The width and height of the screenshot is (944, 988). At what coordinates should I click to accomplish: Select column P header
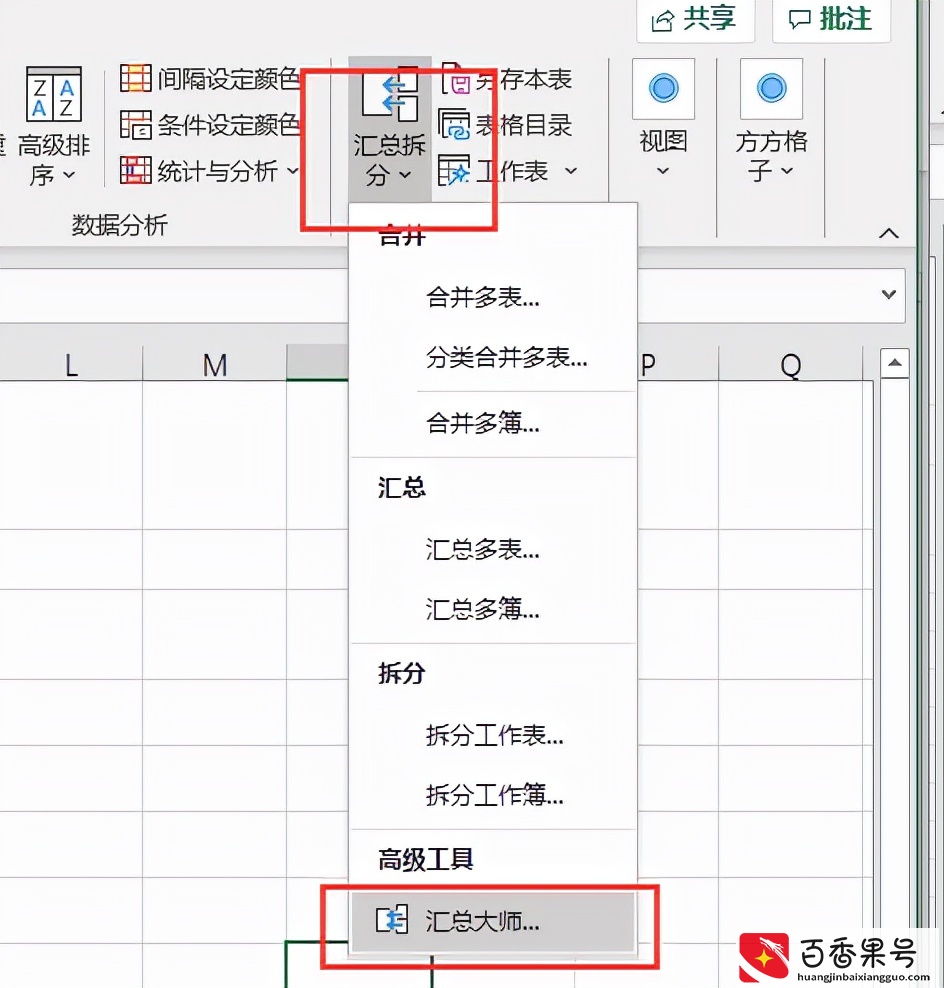(678, 364)
